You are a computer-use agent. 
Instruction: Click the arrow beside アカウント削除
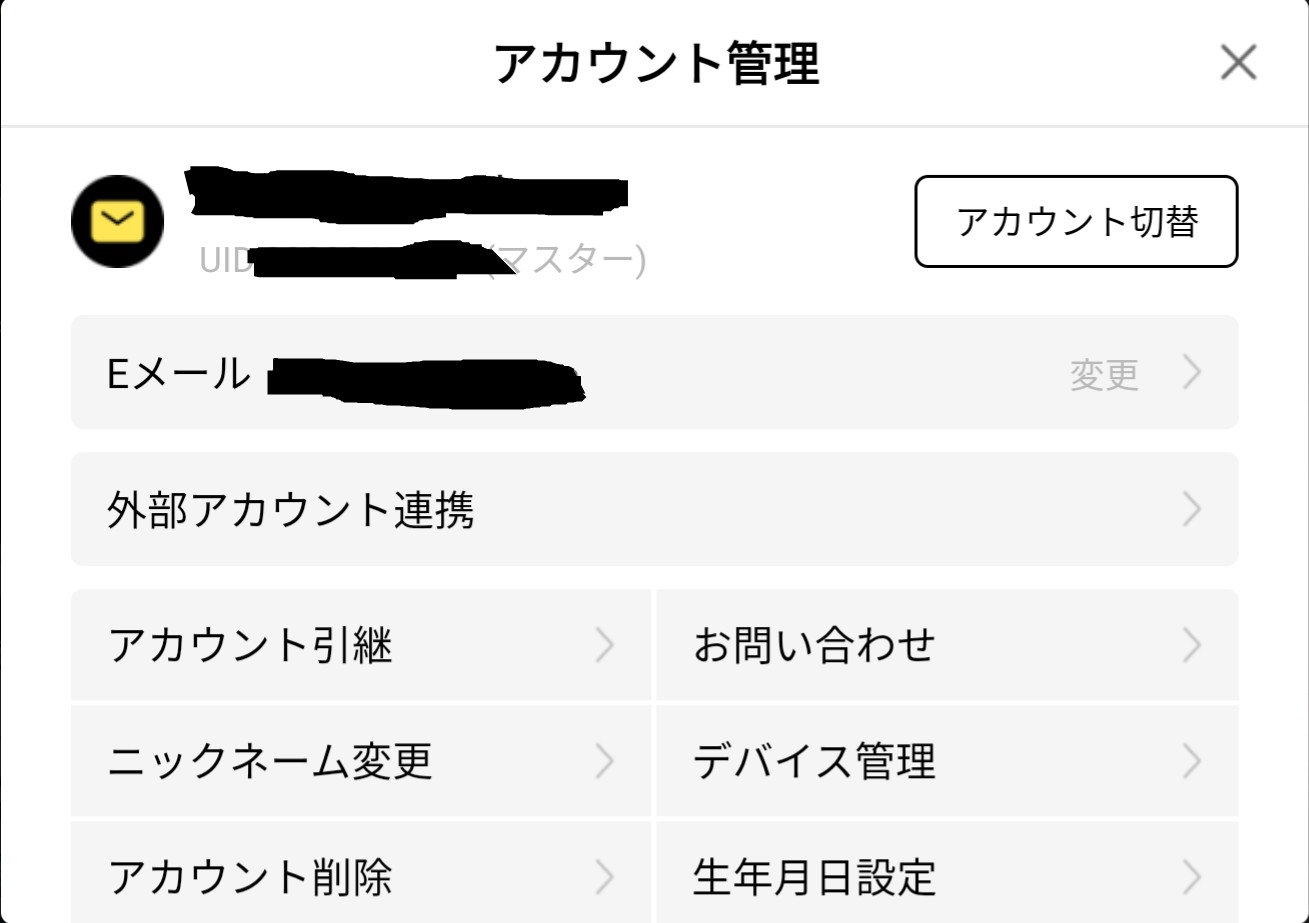604,877
